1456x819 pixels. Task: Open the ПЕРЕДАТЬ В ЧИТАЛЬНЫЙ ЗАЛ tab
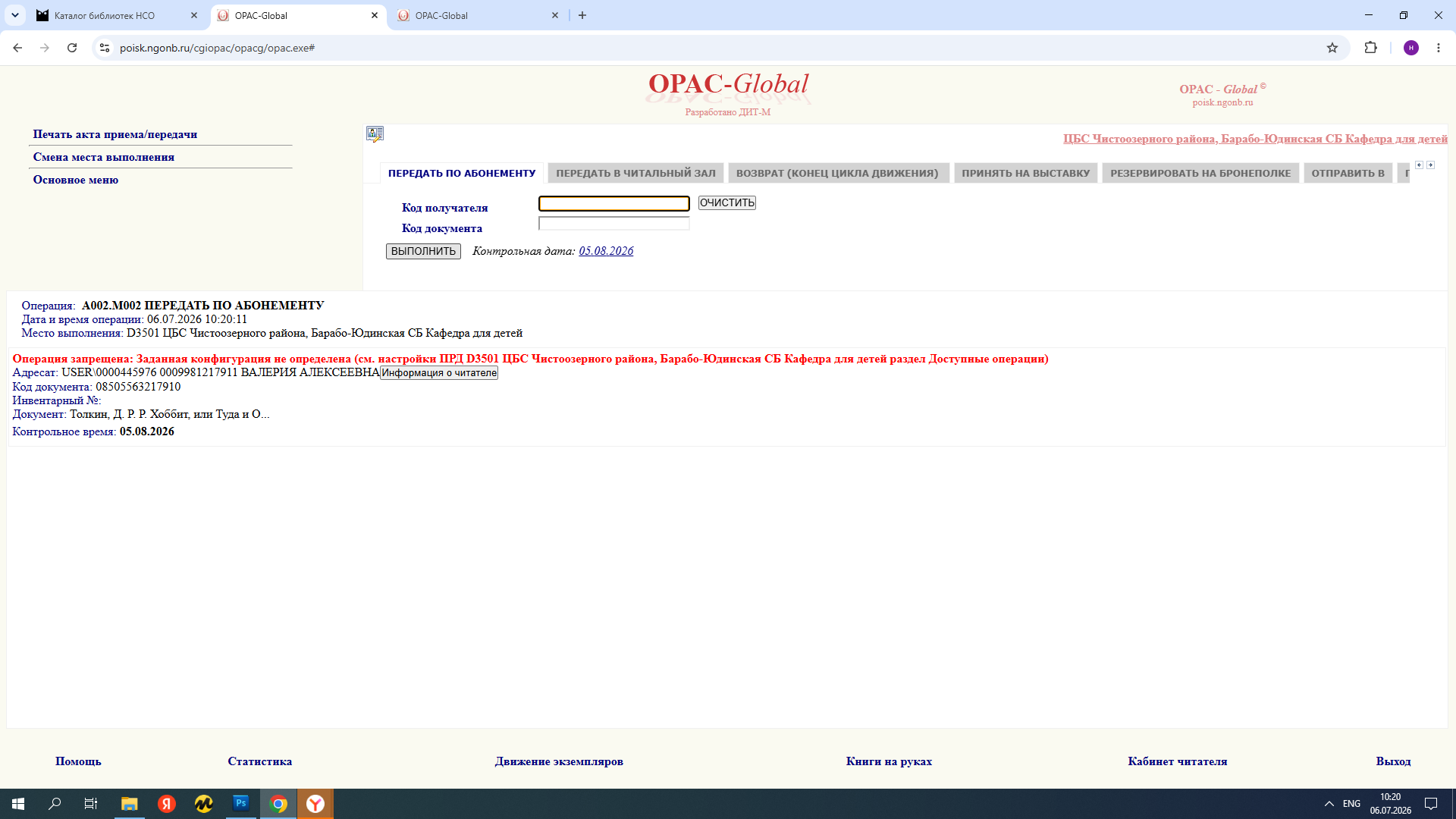[x=635, y=173]
